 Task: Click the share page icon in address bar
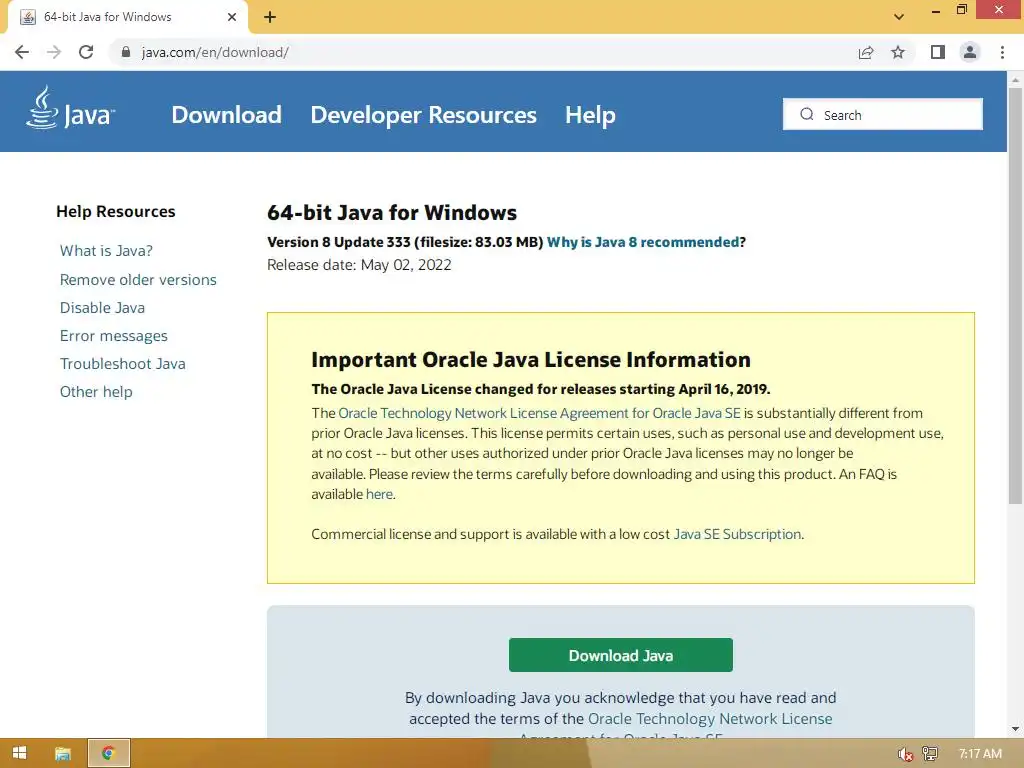click(x=866, y=52)
